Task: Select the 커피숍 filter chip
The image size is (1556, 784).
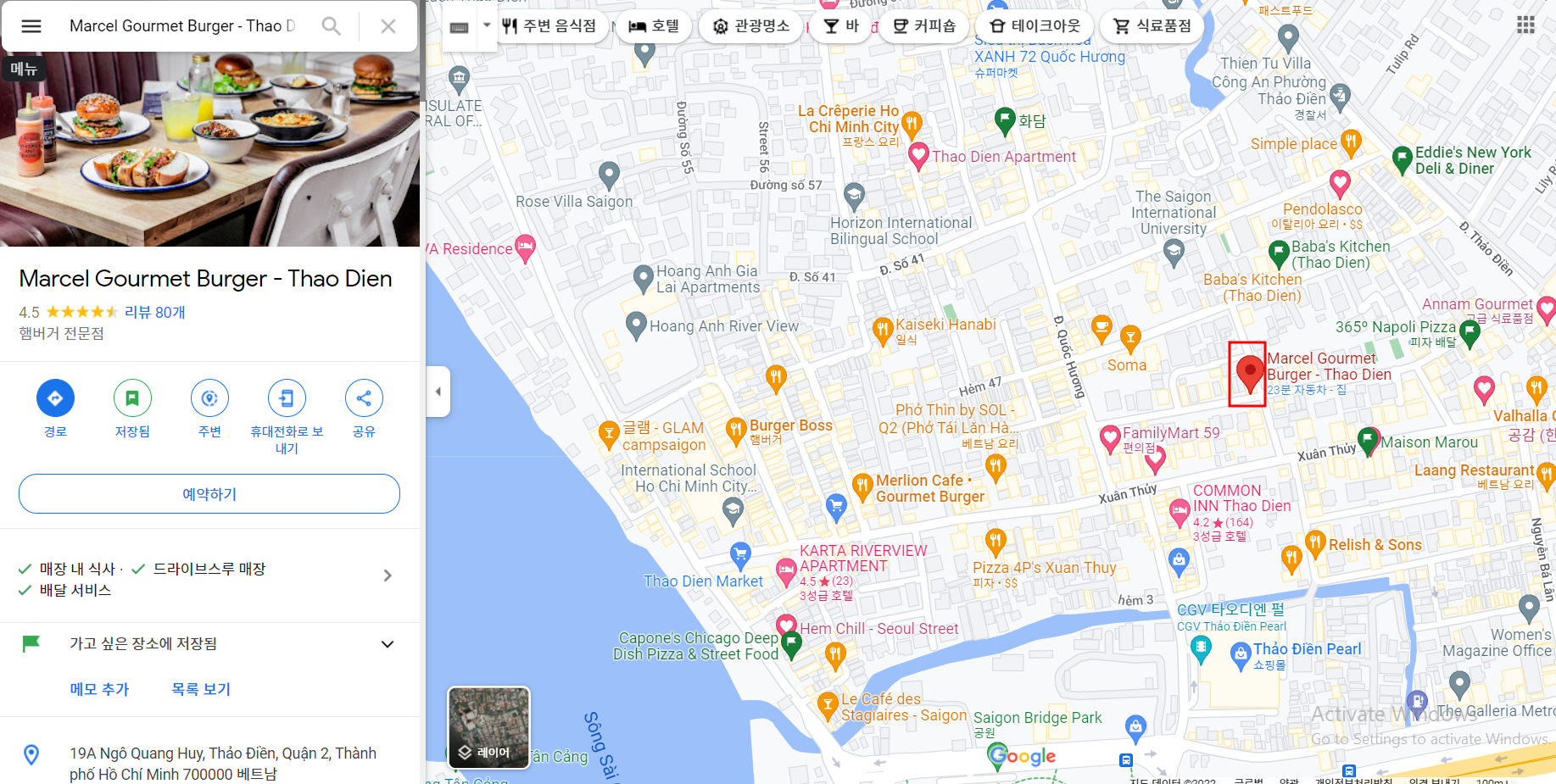Action: click(924, 26)
